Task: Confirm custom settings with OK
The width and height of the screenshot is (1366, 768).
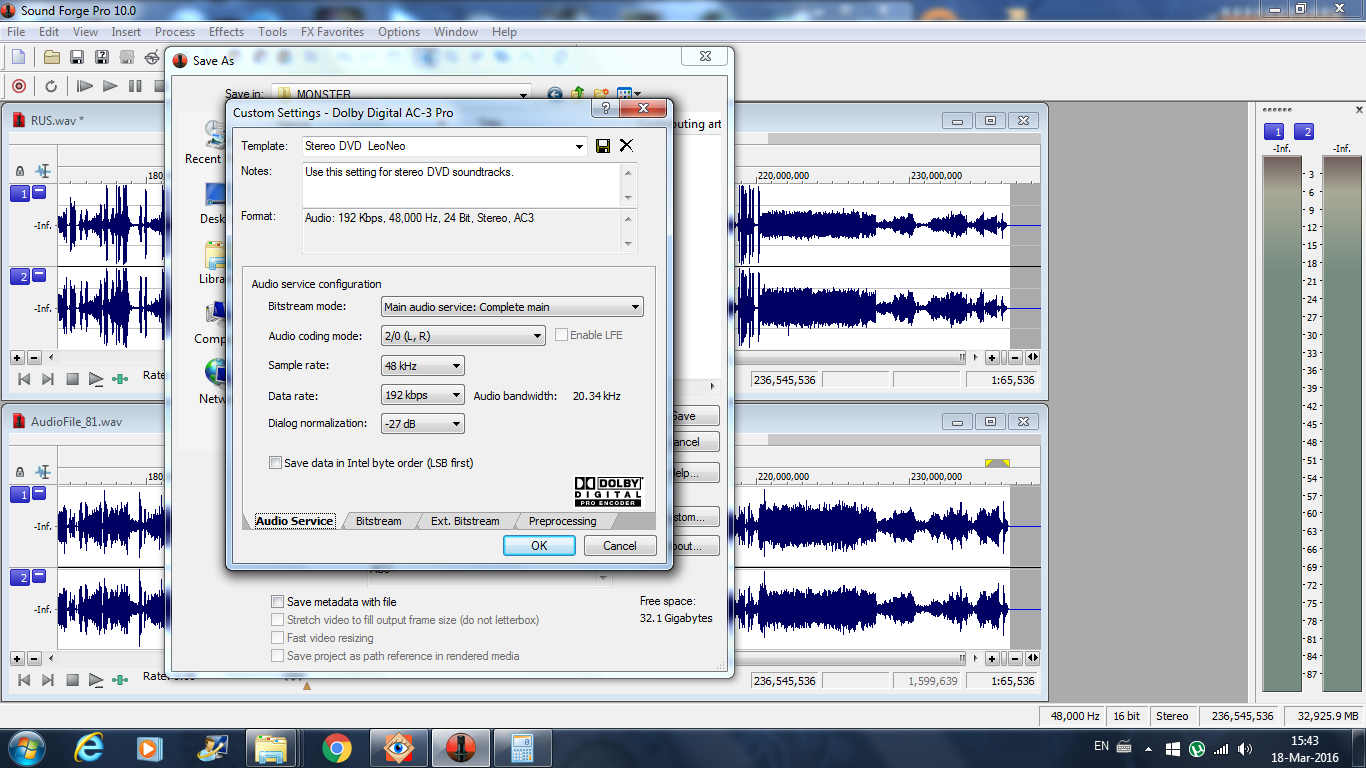Action: [x=539, y=546]
